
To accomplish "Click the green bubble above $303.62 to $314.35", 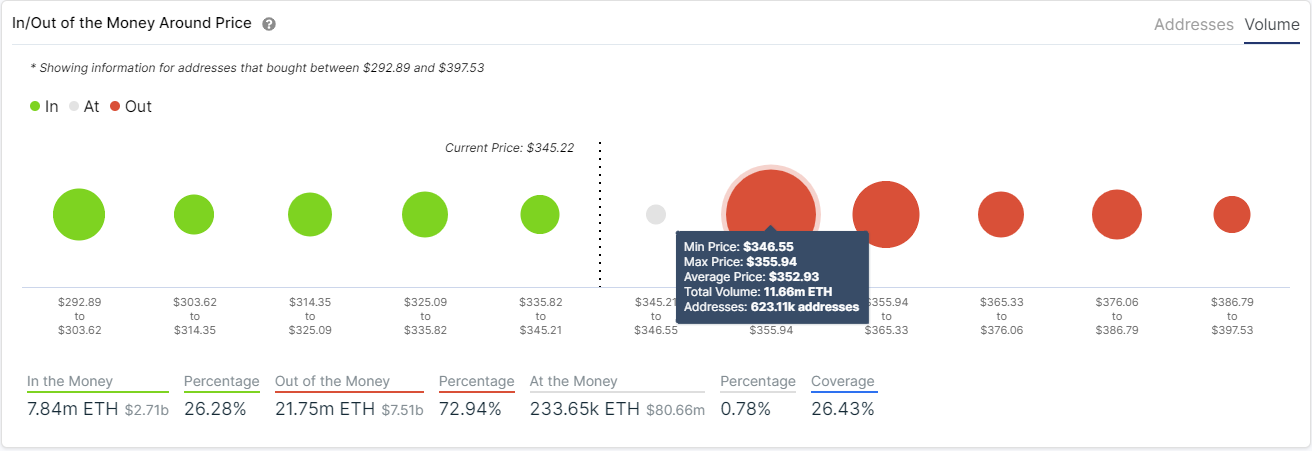I will [x=194, y=214].
